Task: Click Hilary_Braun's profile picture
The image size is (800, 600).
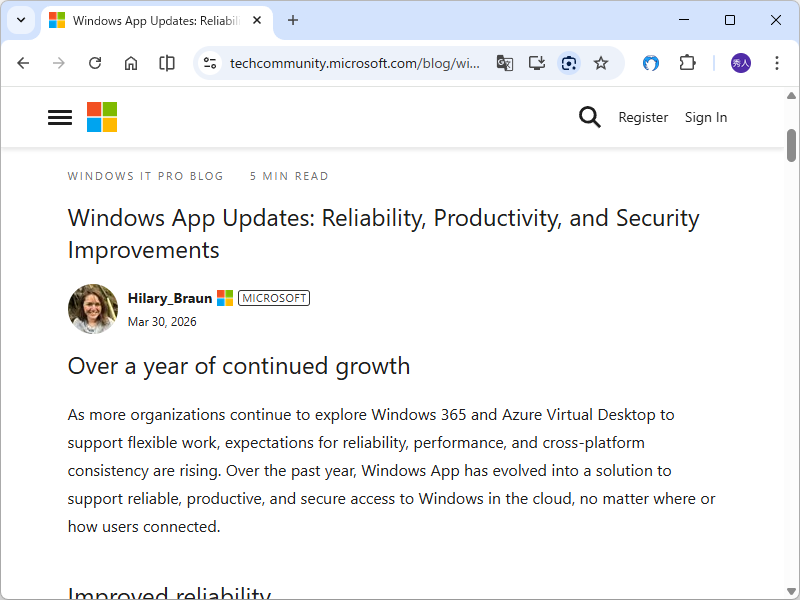Action: [x=92, y=308]
